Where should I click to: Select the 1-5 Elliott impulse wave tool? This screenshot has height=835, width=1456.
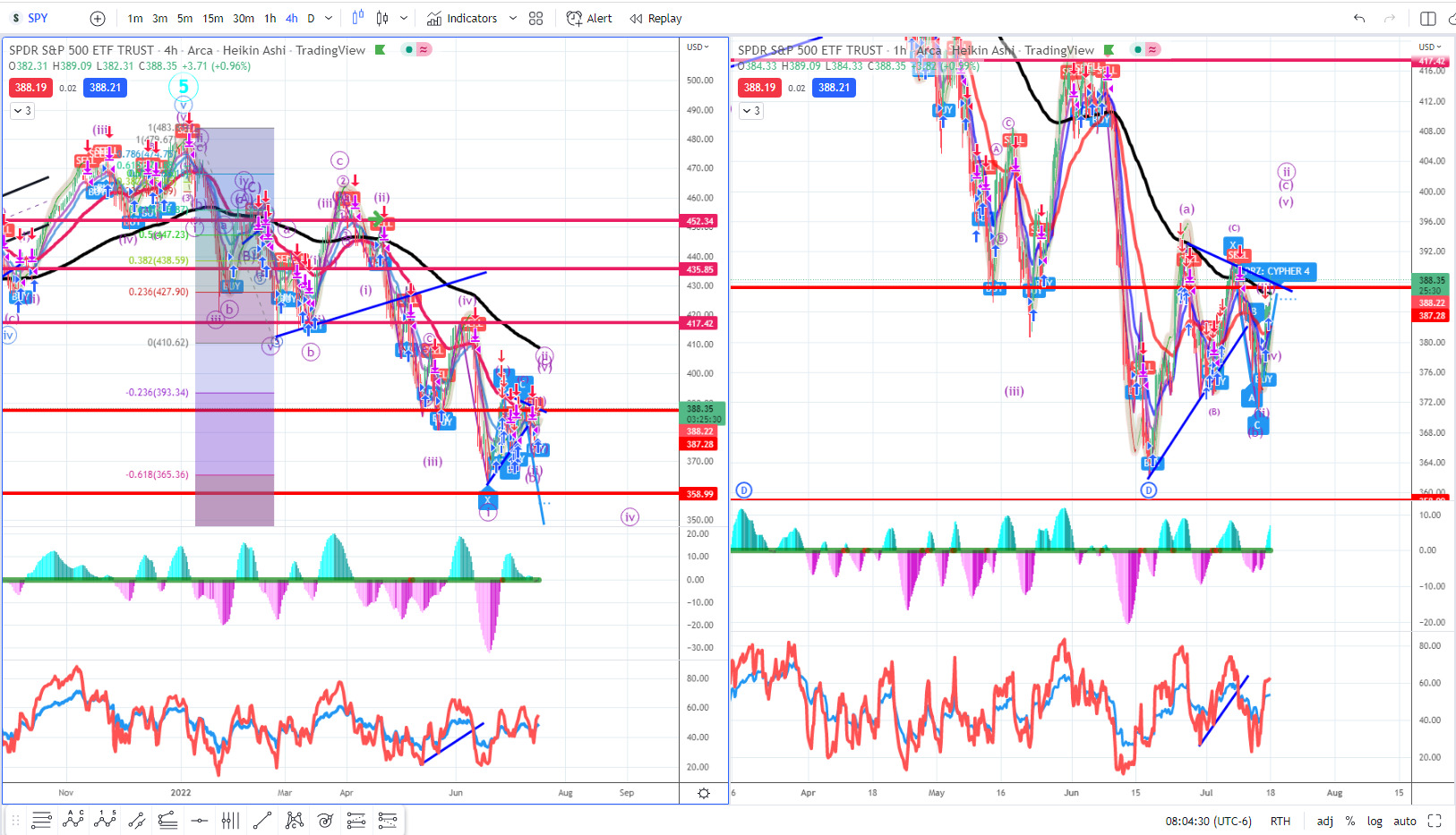click(105, 820)
